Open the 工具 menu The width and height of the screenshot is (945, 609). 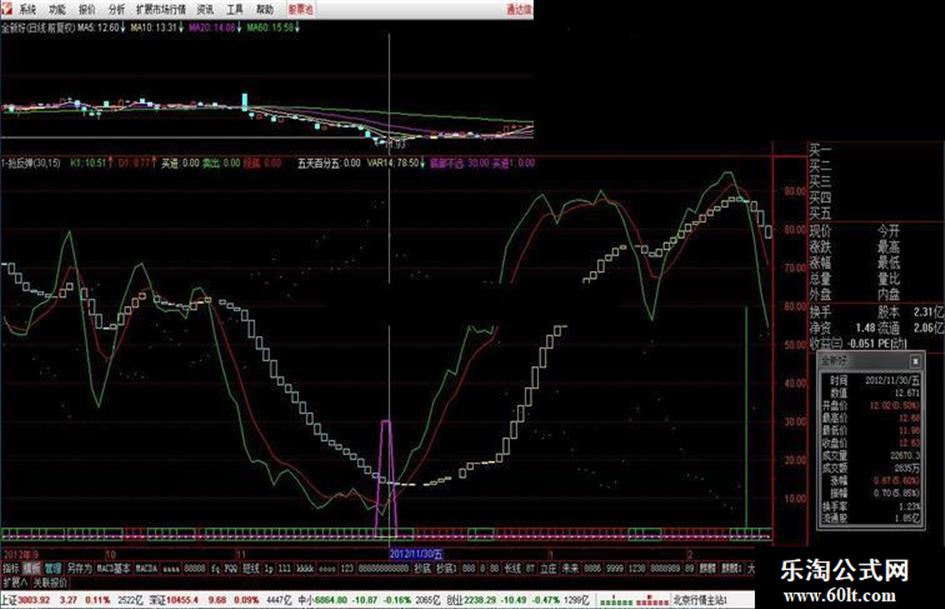235,9
